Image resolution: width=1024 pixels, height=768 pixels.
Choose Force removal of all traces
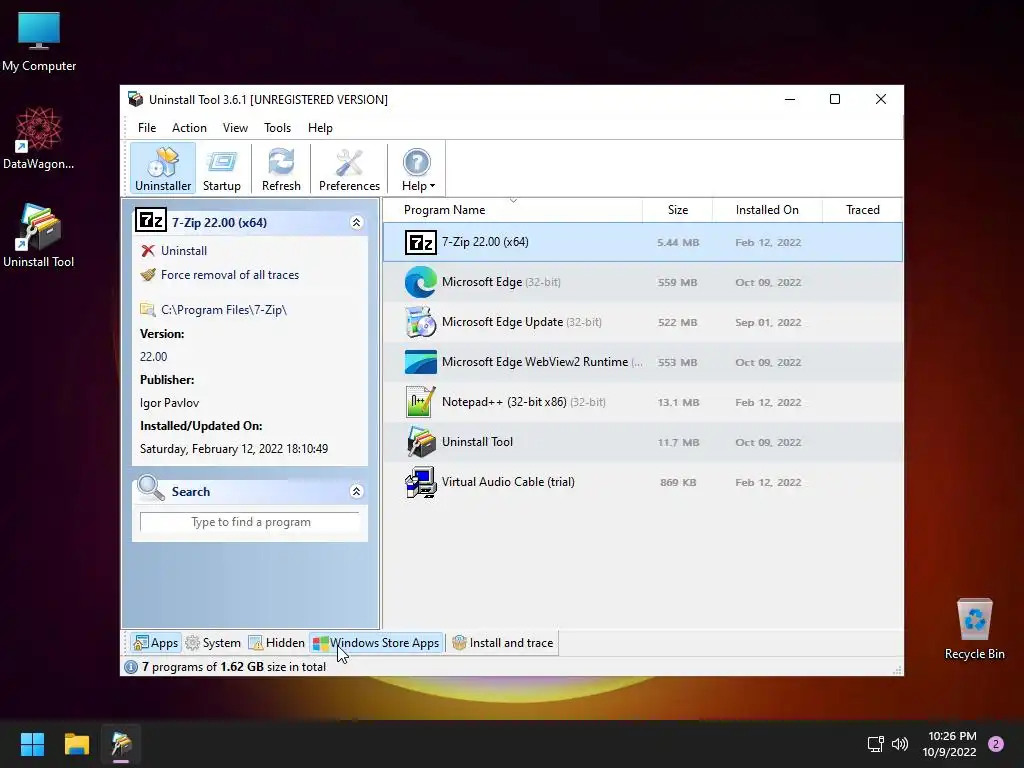coord(230,275)
